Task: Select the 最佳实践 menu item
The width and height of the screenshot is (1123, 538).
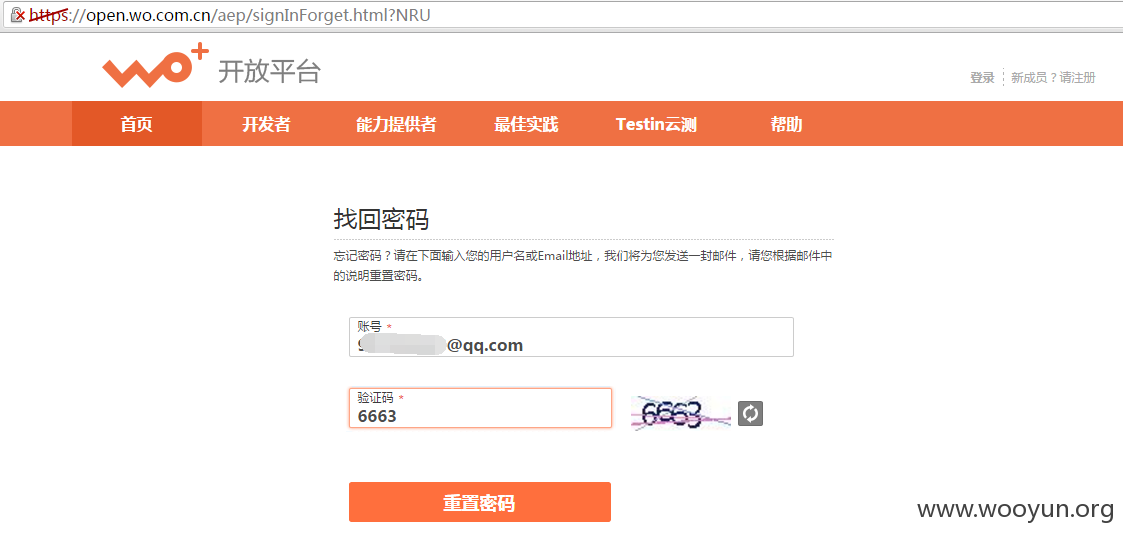Action: pyautogui.click(x=526, y=124)
